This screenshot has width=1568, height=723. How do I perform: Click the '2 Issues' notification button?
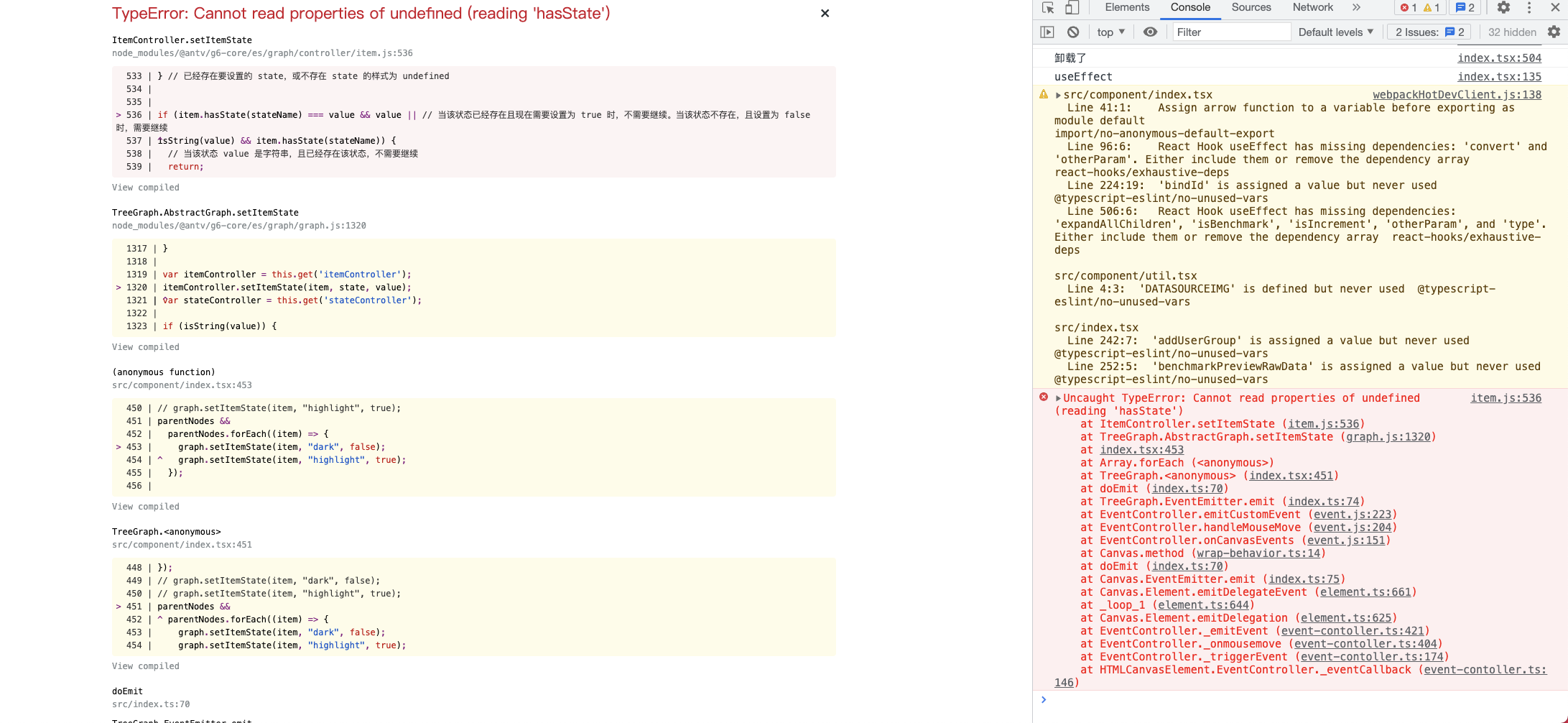point(1428,32)
